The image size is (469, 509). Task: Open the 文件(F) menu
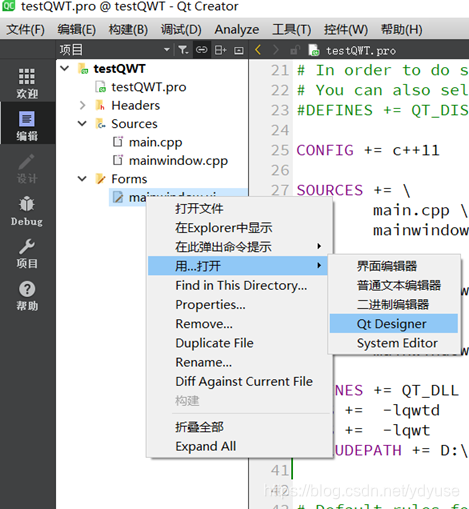point(25,30)
